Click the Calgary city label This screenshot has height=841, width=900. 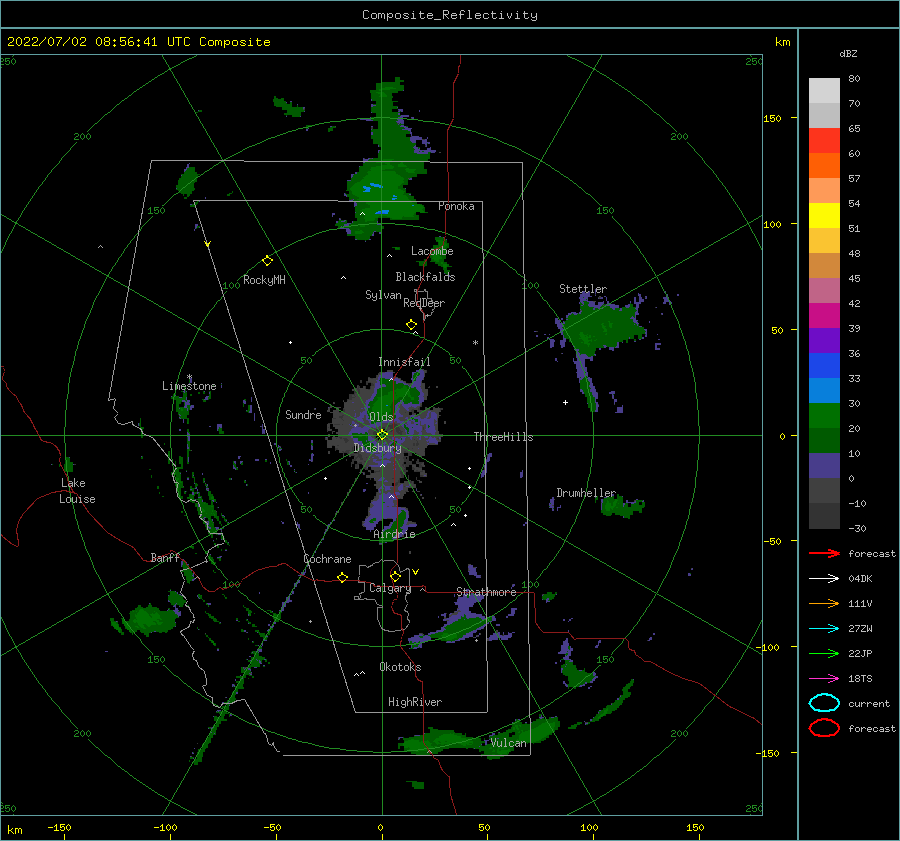coord(390,588)
